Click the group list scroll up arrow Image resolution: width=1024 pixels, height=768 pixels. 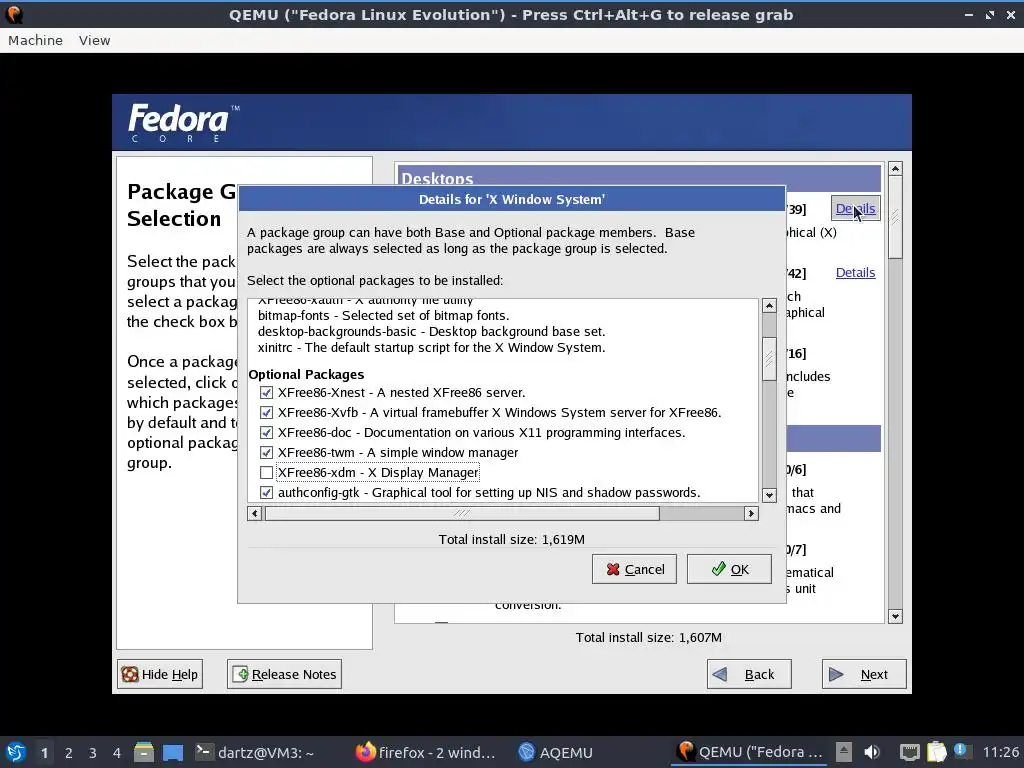pyautogui.click(x=895, y=168)
